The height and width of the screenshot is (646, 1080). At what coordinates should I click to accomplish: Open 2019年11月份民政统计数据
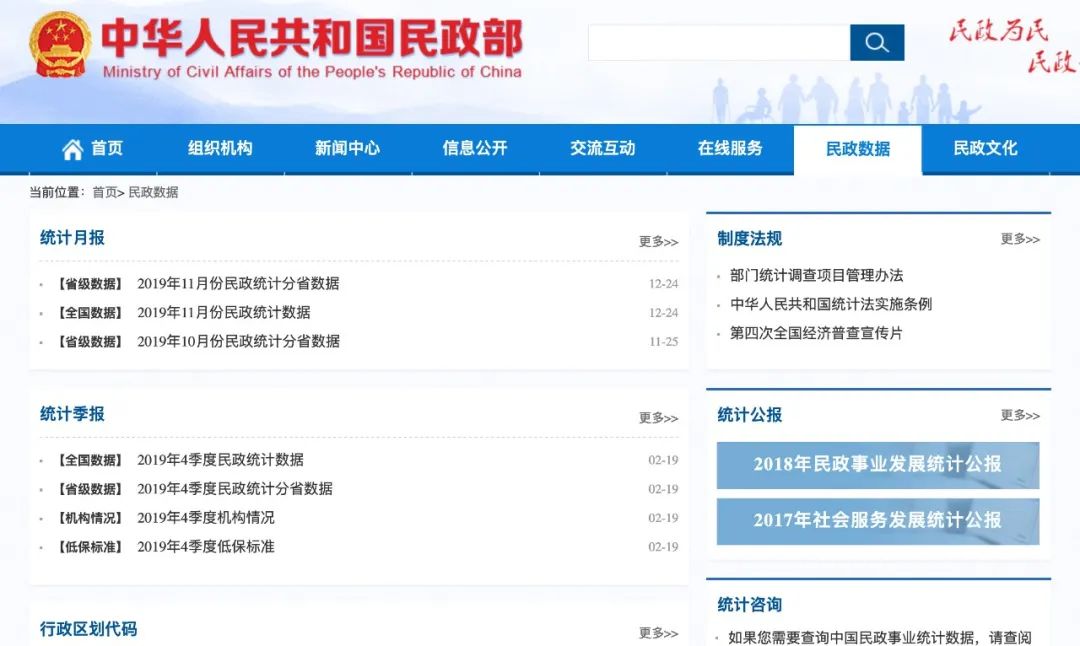[224, 313]
